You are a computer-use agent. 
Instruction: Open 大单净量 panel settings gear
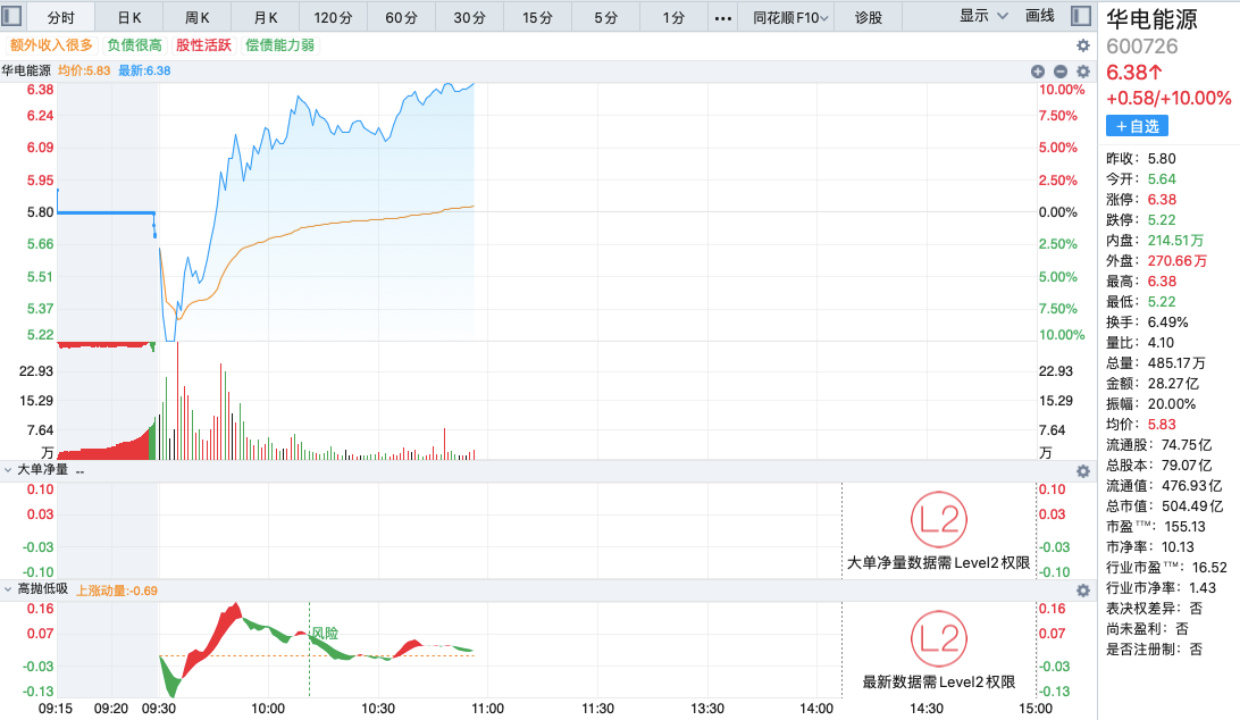click(1083, 471)
